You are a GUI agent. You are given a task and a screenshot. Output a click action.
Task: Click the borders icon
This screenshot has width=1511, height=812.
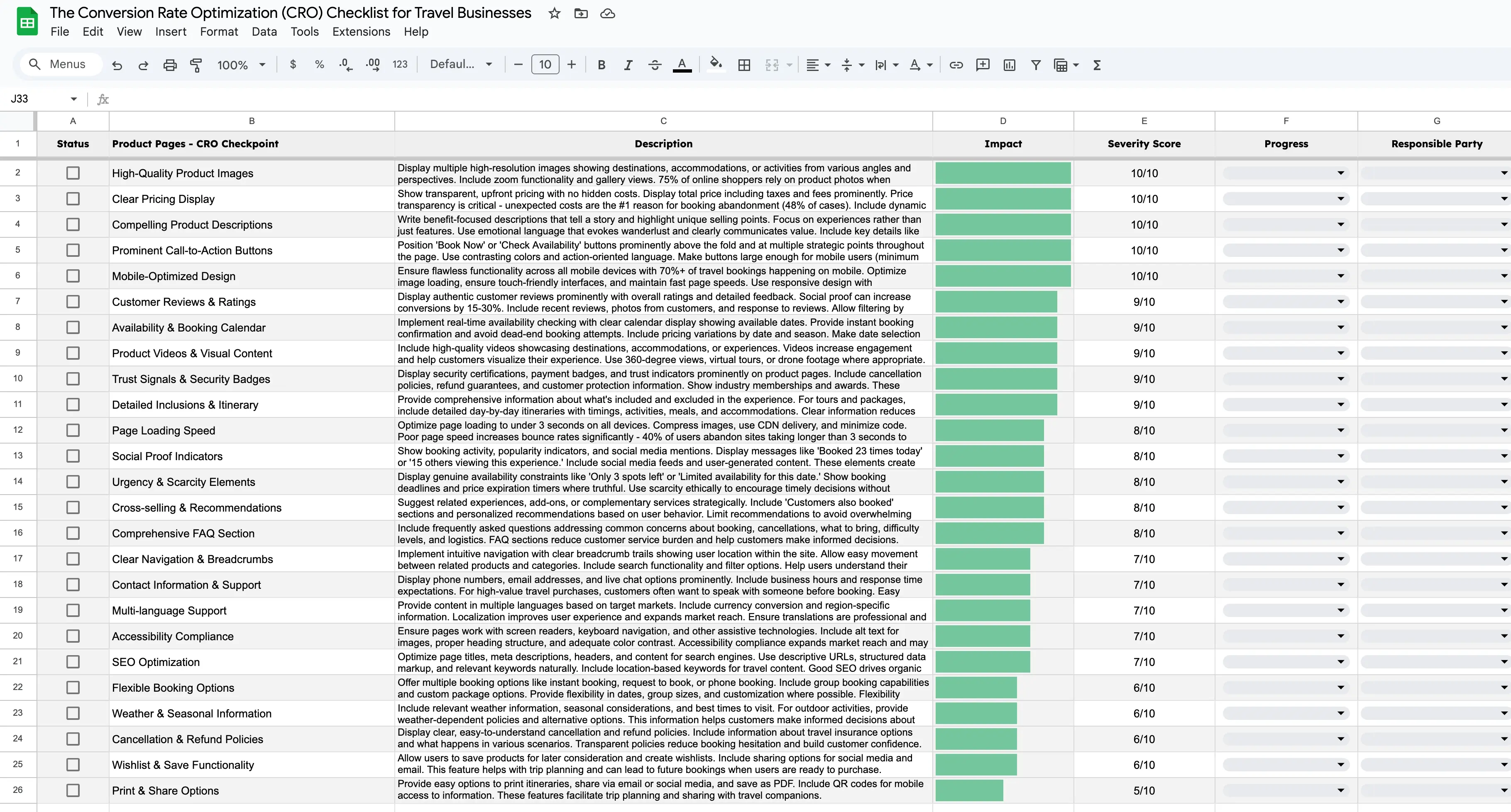coord(744,64)
